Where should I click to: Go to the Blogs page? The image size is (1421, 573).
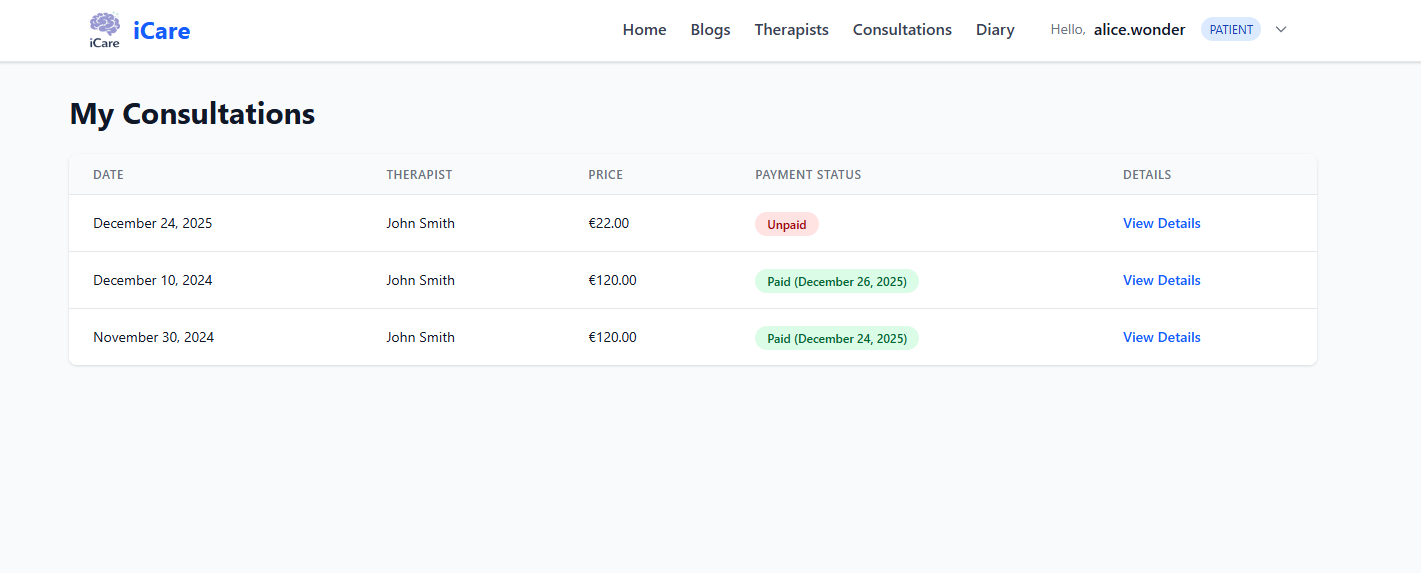click(x=710, y=30)
